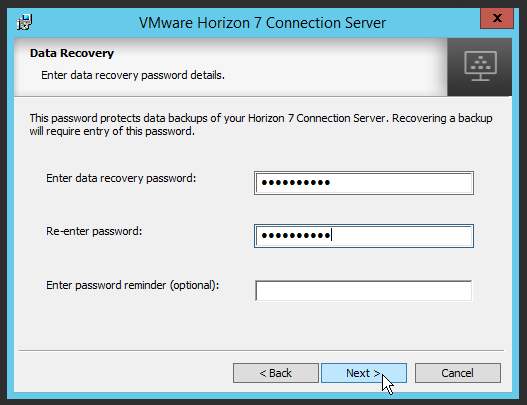Go to the previous step with Back
Viewport: 527px width, 405px height.
[x=276, y=373]
